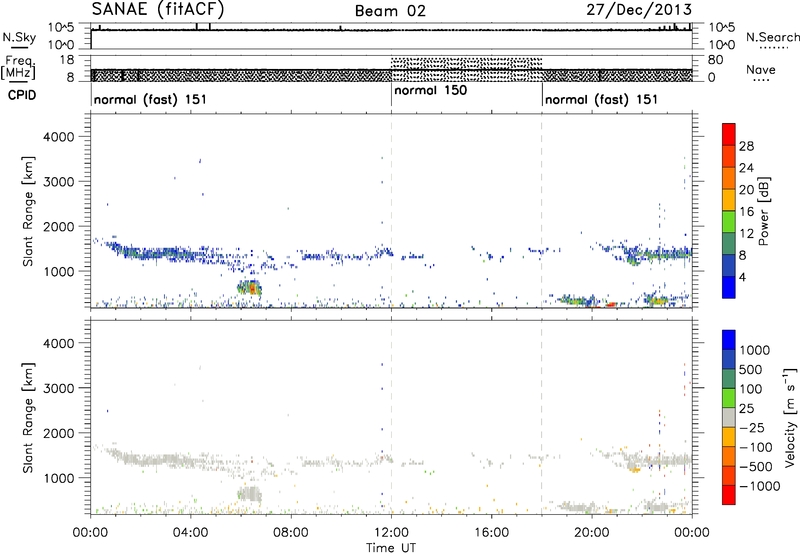Click the Freq. [MHz] axis label
The width and height of the screenshot is (800, 554).
click(x=19, y=67)
